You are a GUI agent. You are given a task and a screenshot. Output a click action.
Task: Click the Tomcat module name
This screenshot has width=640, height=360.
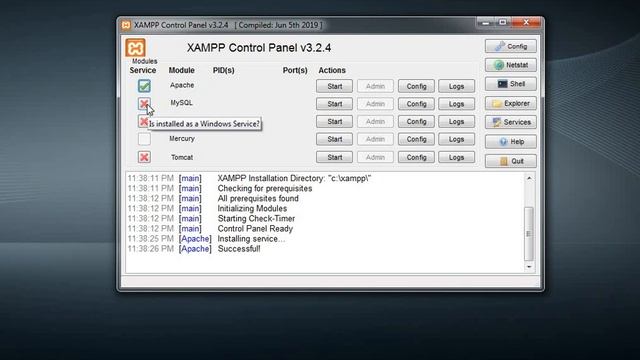tap(182, 157)
